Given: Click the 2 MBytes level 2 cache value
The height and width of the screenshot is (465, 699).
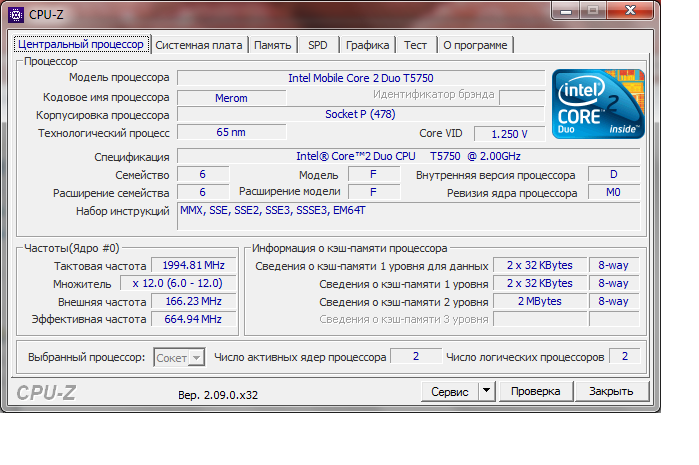Looking at the screenshot, I should click(540, 301).
